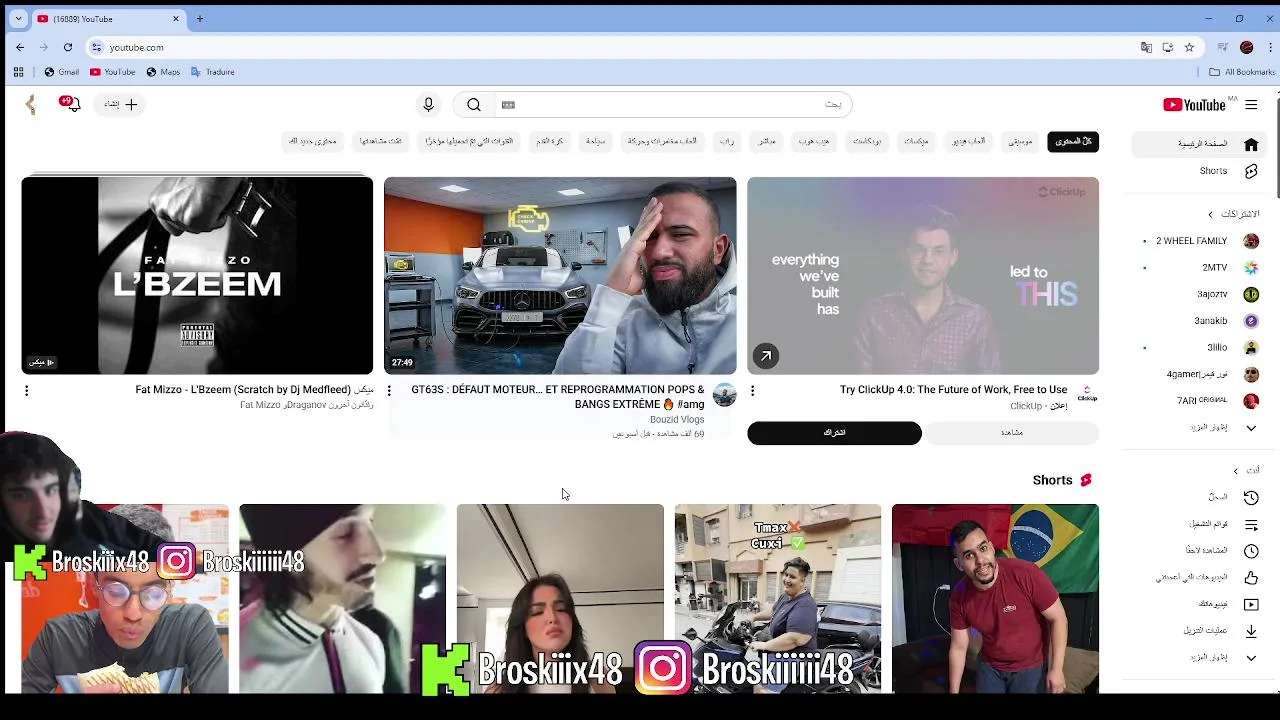Open the Traduire bookmark
1280x720 pixels.
[x=213, y=72]
